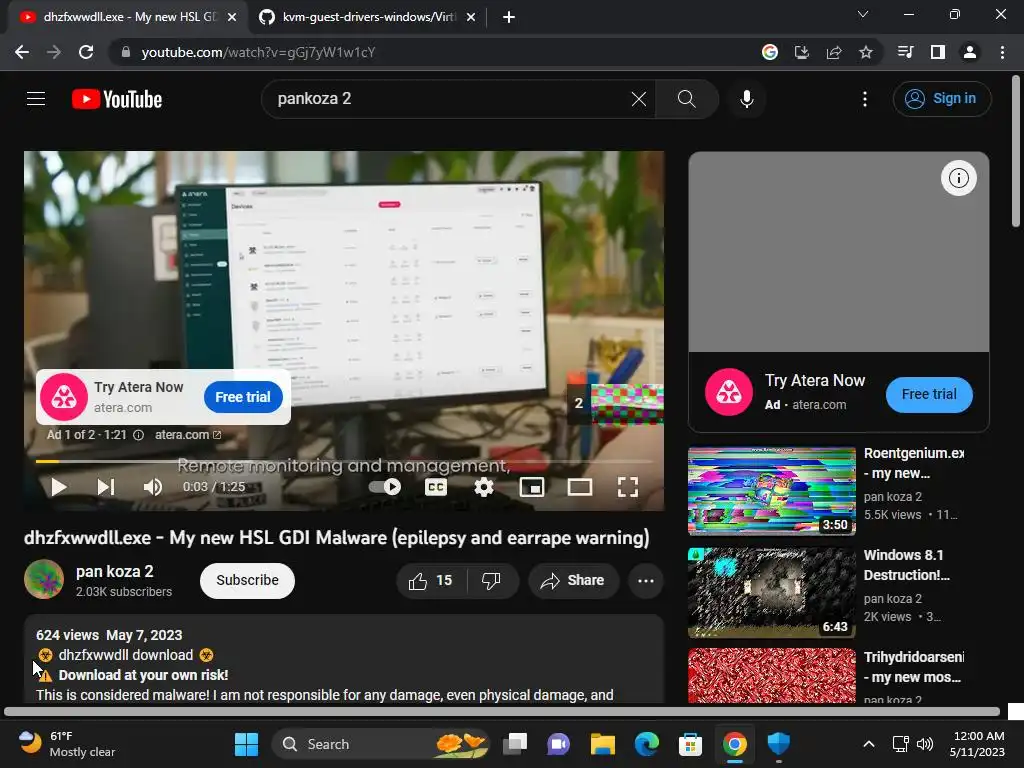The image size is (1024, 768).
Task: Toggle Chrome side panel
Action: (x=937, y=52)
